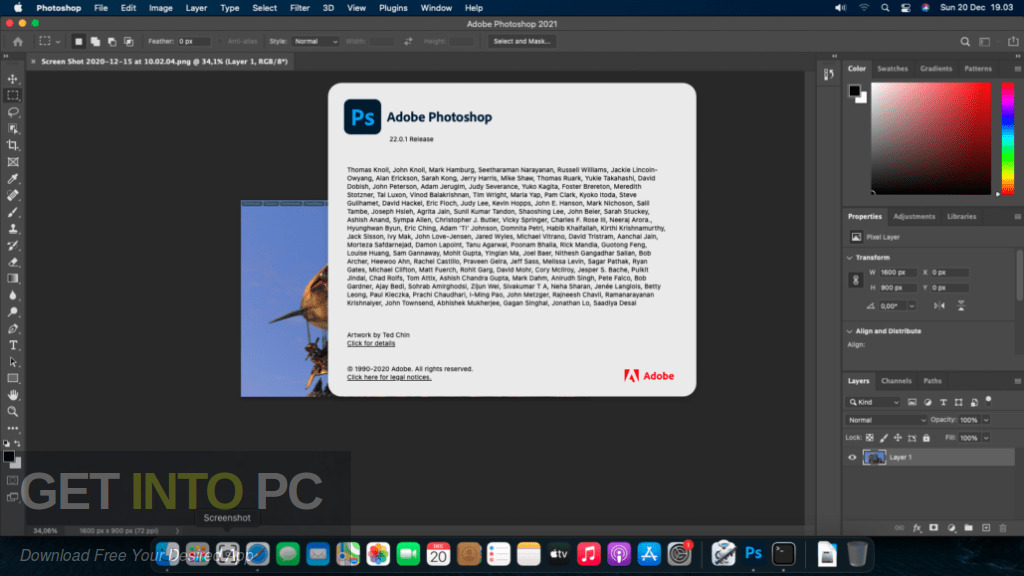1024x576 pixels.
Task: Open the angle rotation dropdown
Action: coord(912,306)
